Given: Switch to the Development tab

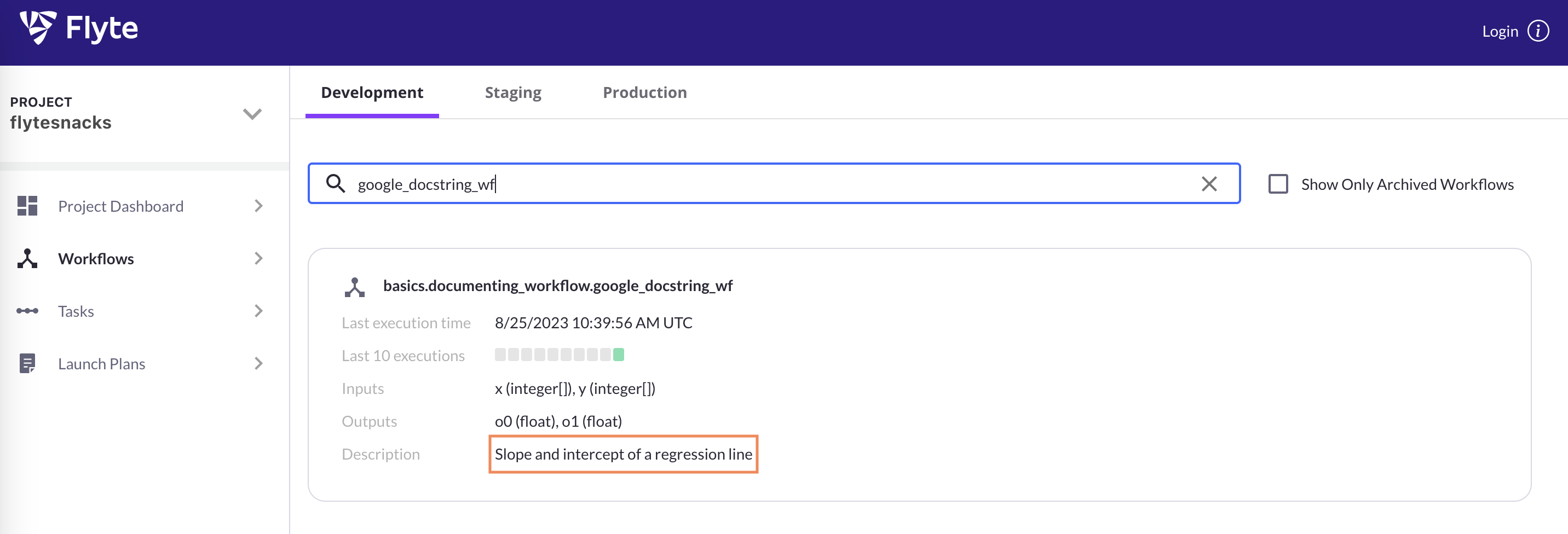Looking at the screenshot, I should point(372,92).
